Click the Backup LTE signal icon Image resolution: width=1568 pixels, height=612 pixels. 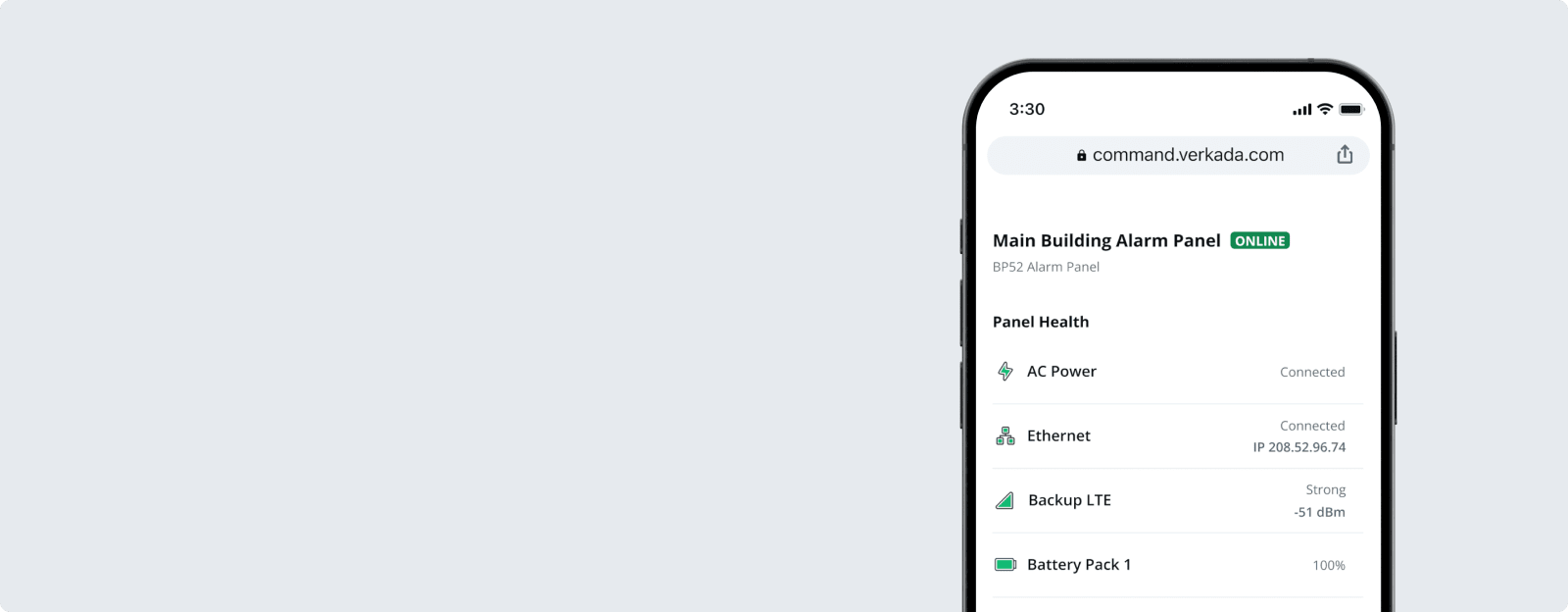pos(1004,500)
